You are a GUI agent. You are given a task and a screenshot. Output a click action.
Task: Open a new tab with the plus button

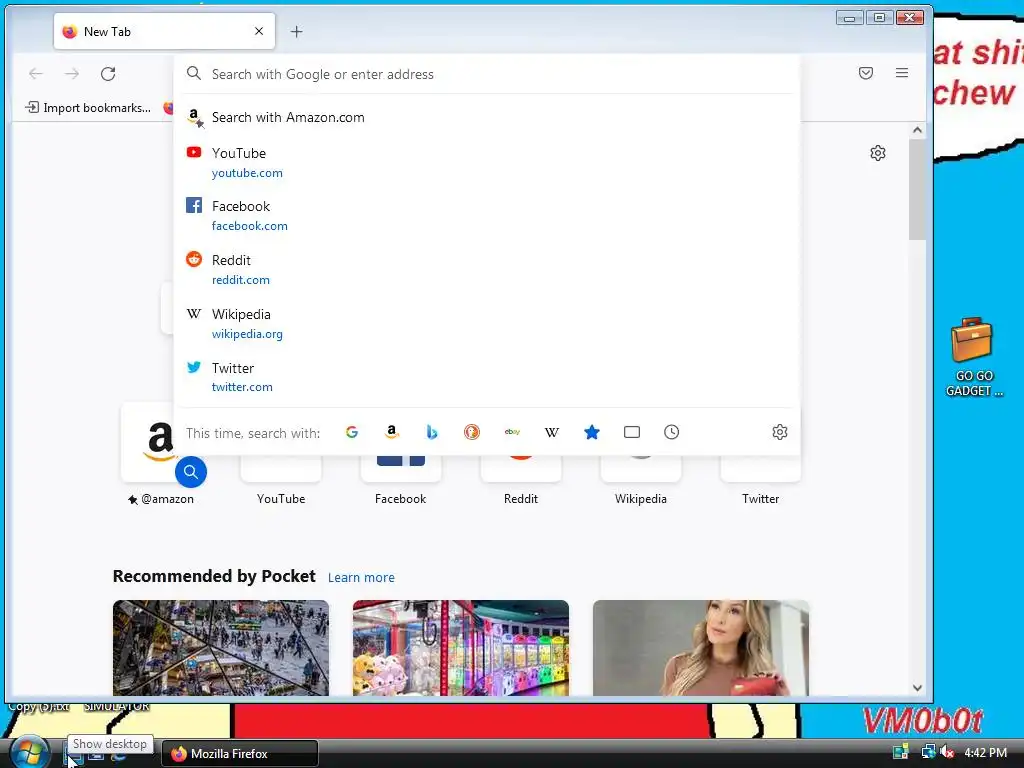(296, 31)
